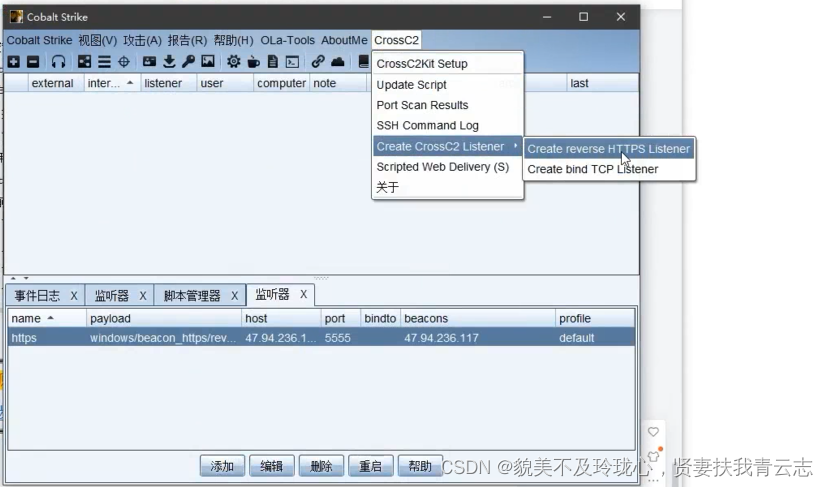This screenshot has width=828, height=487.
Task: Open the OLa-Tools menu
Action: (x=287, y=40)
